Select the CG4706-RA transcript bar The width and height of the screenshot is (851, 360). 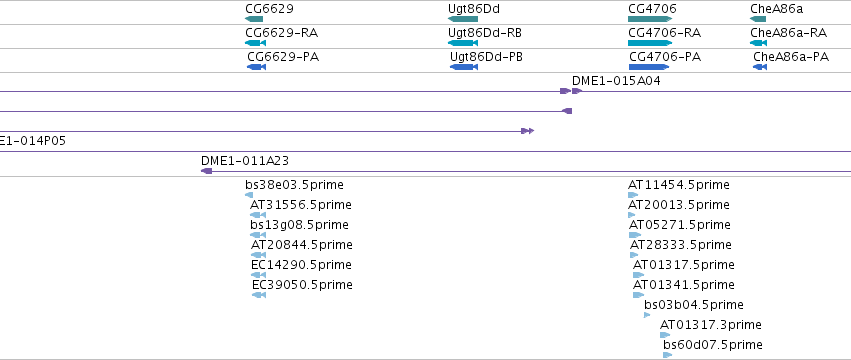[x=650, y=43]
